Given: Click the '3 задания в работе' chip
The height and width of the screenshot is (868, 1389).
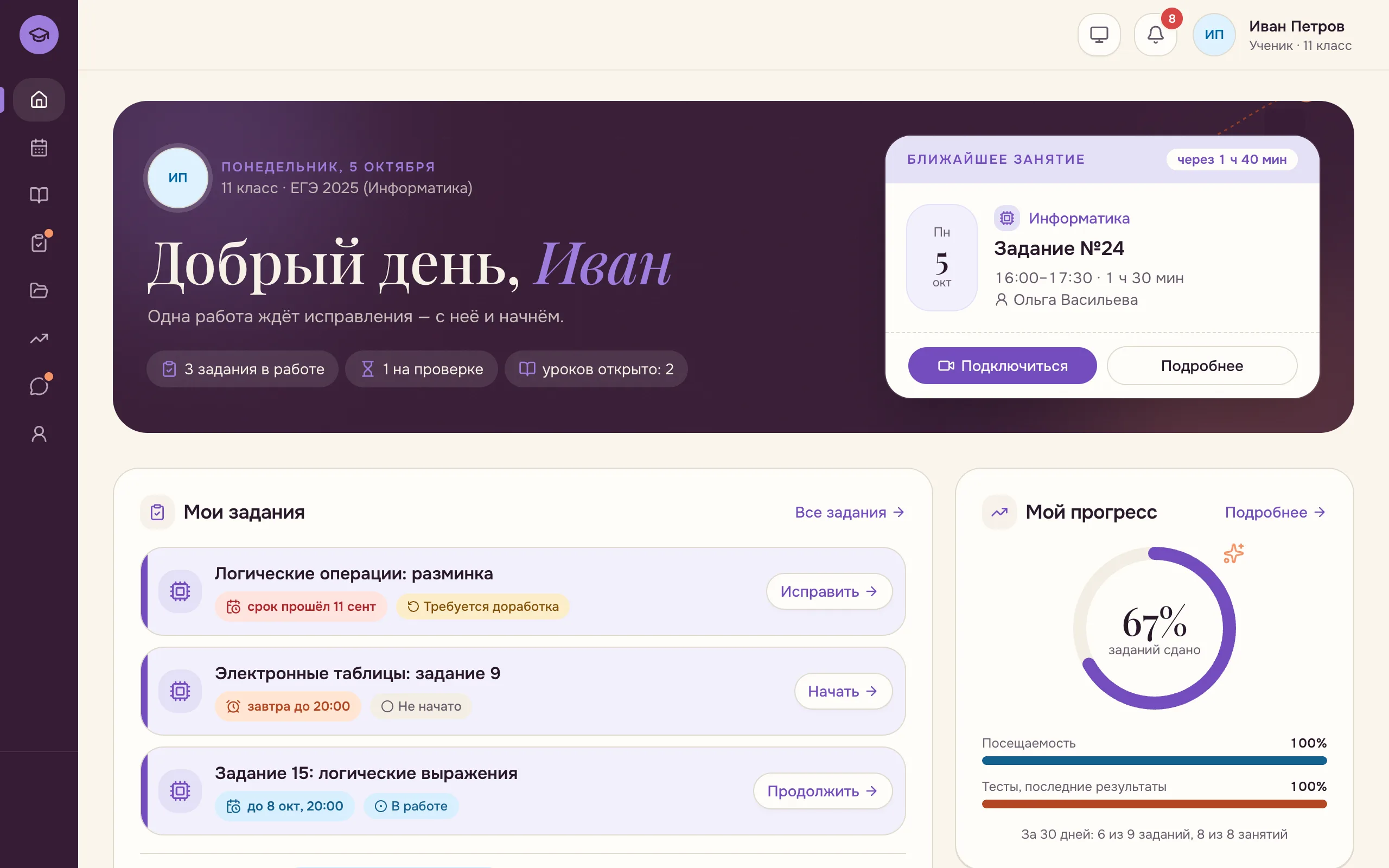Looking at the screenshot, I should (x=242, y=369).
